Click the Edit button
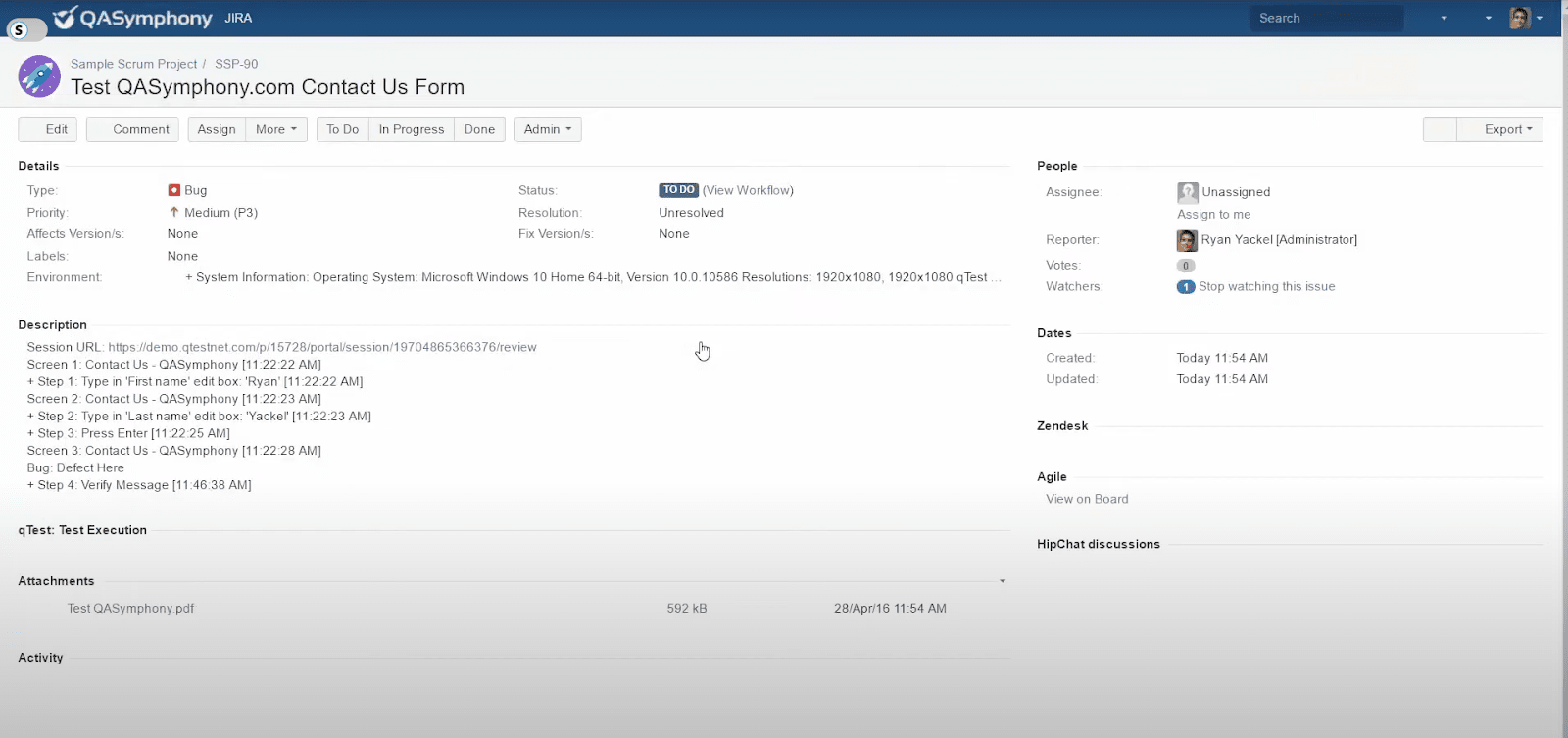Viewport: 1568px width, 738px height. tap(48, 129)
